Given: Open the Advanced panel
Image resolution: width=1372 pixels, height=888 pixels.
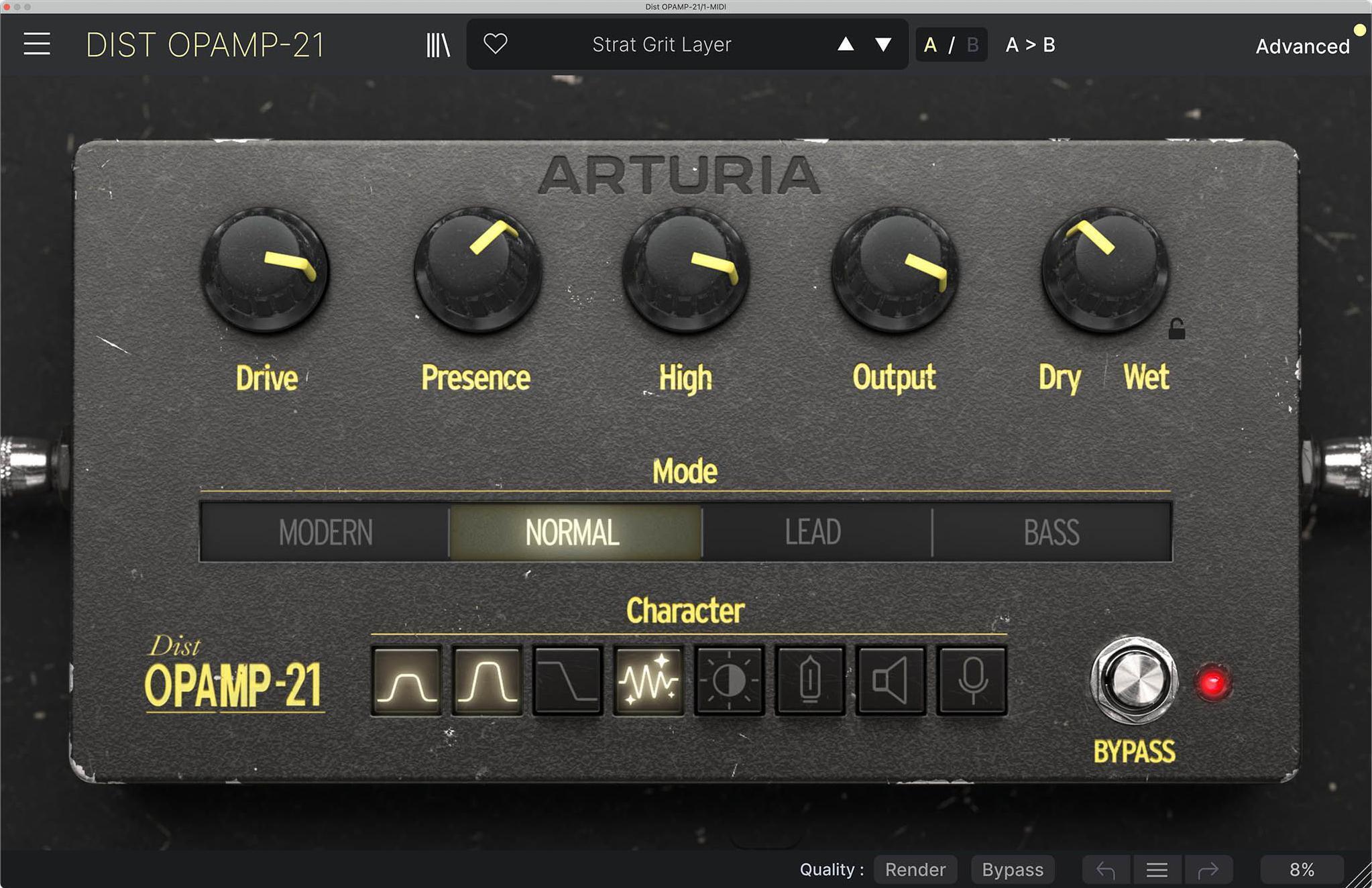Looking at the screenshot, I should point(1302,46).
